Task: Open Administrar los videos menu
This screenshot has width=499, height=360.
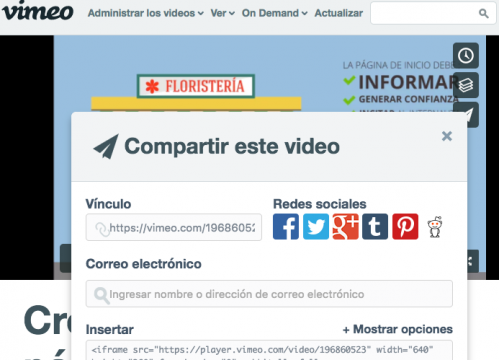Action: 145,13
